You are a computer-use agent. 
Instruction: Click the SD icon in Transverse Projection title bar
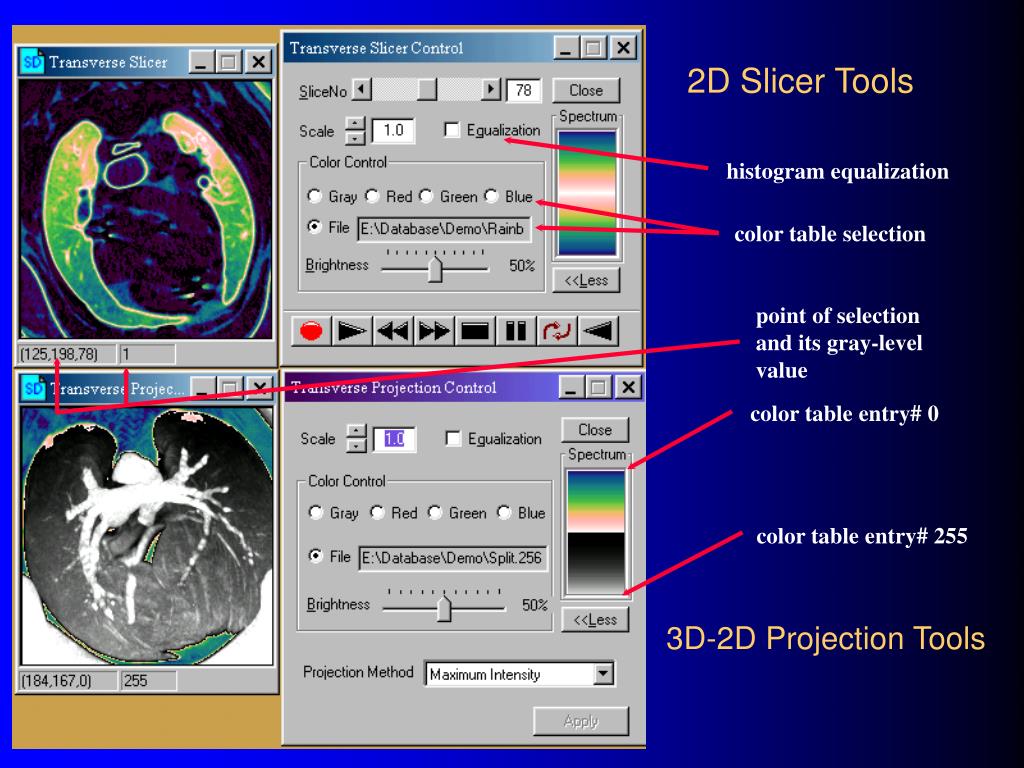33,388
